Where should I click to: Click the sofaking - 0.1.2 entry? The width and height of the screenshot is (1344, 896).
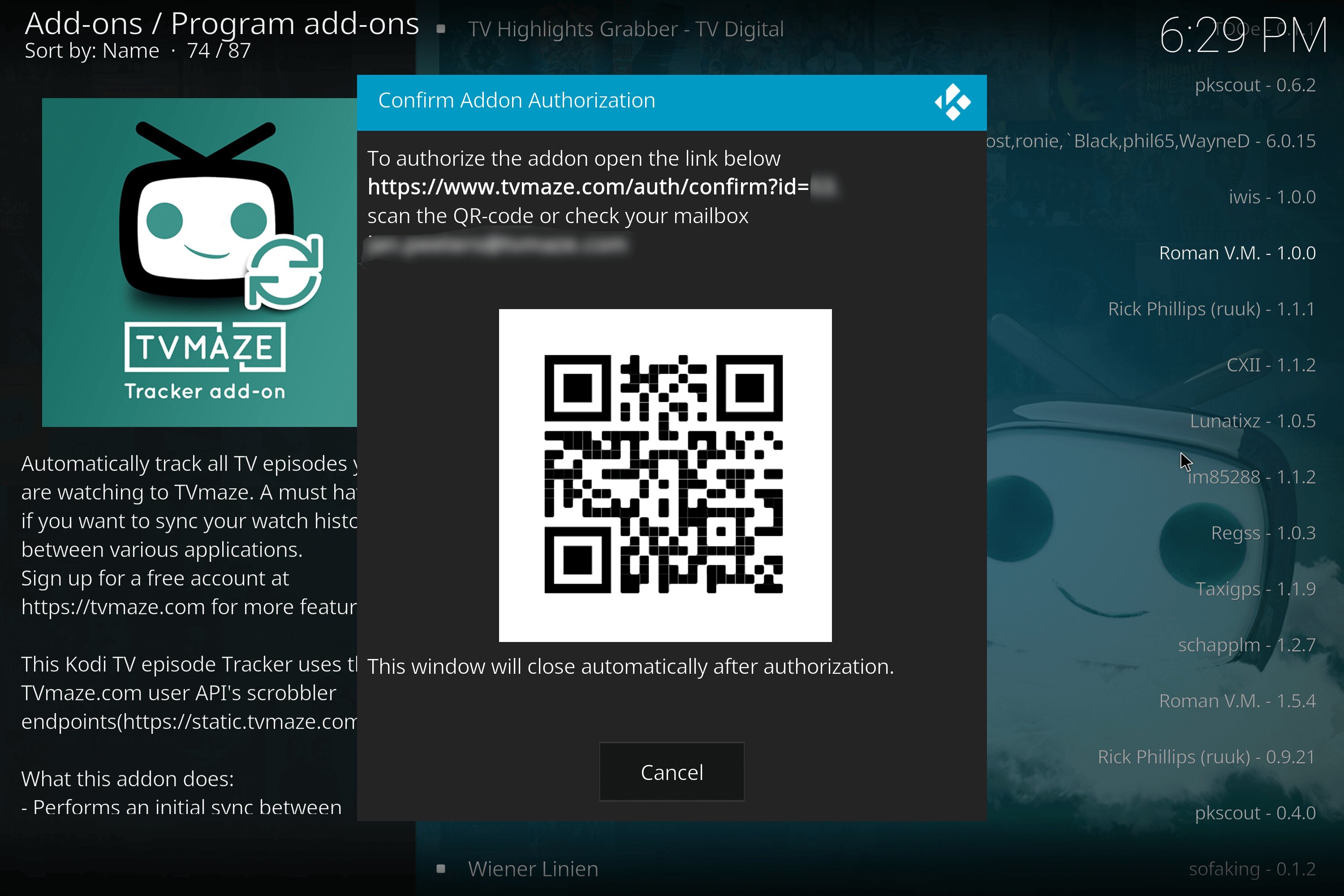coord(1252,869)
